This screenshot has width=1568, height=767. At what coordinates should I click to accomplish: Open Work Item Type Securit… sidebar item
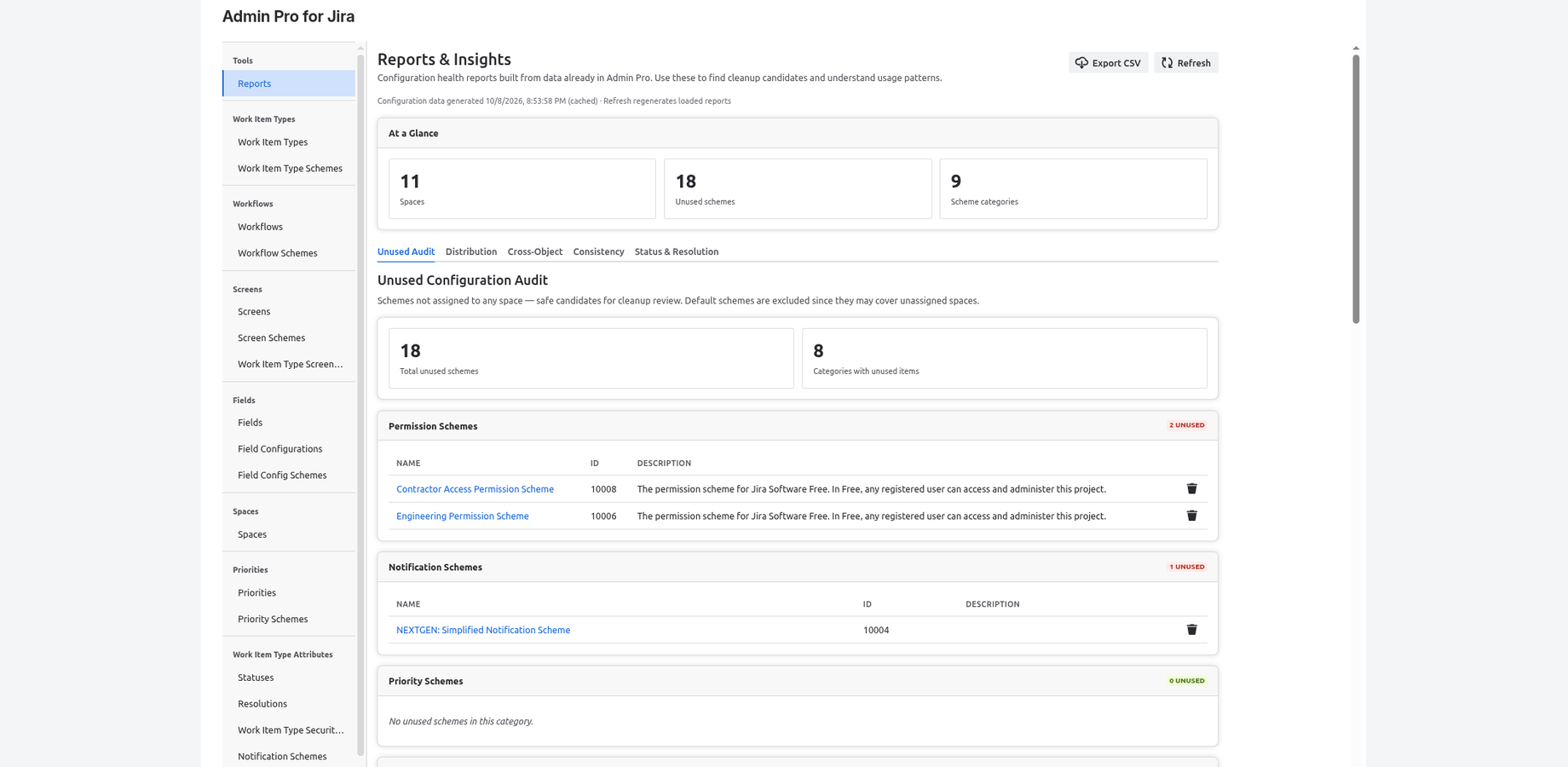pos(290,730)
